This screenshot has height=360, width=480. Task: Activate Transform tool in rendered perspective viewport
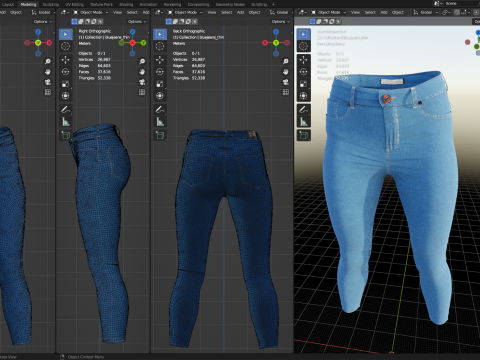click(x=303, y=96)
